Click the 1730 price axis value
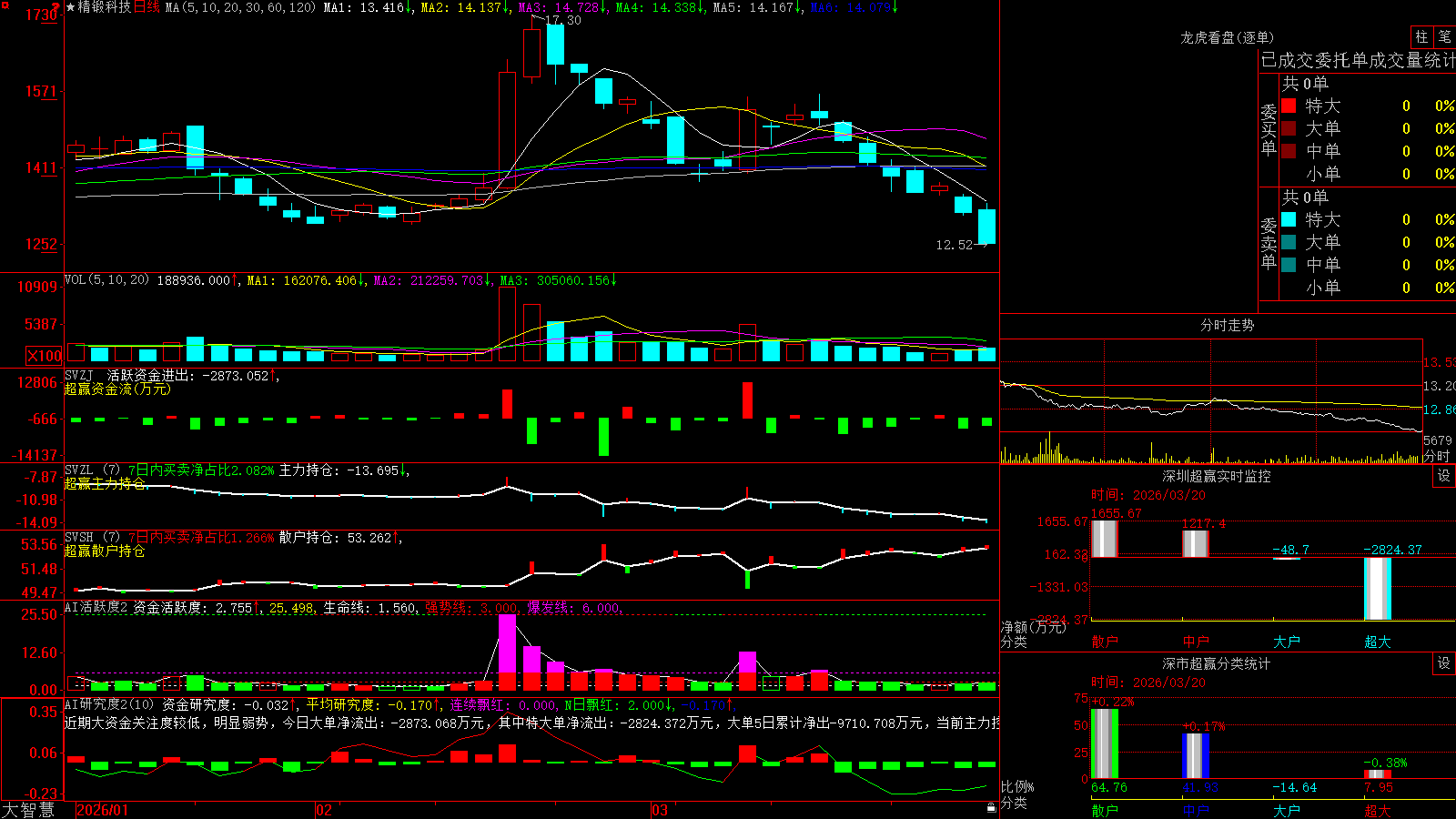This screenshot has height=819, width=1456. [x=42, y=15]
